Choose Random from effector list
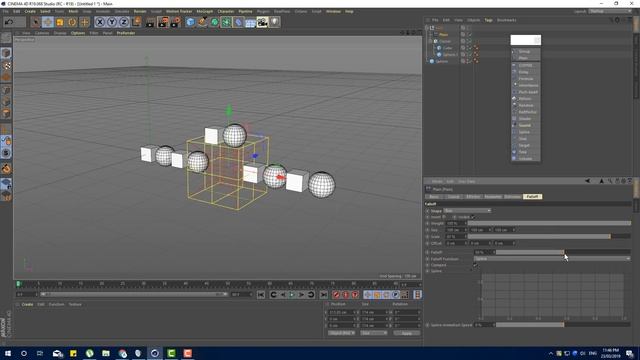The image size is (640, 360). pyautogui.click(x=526, y=105)
